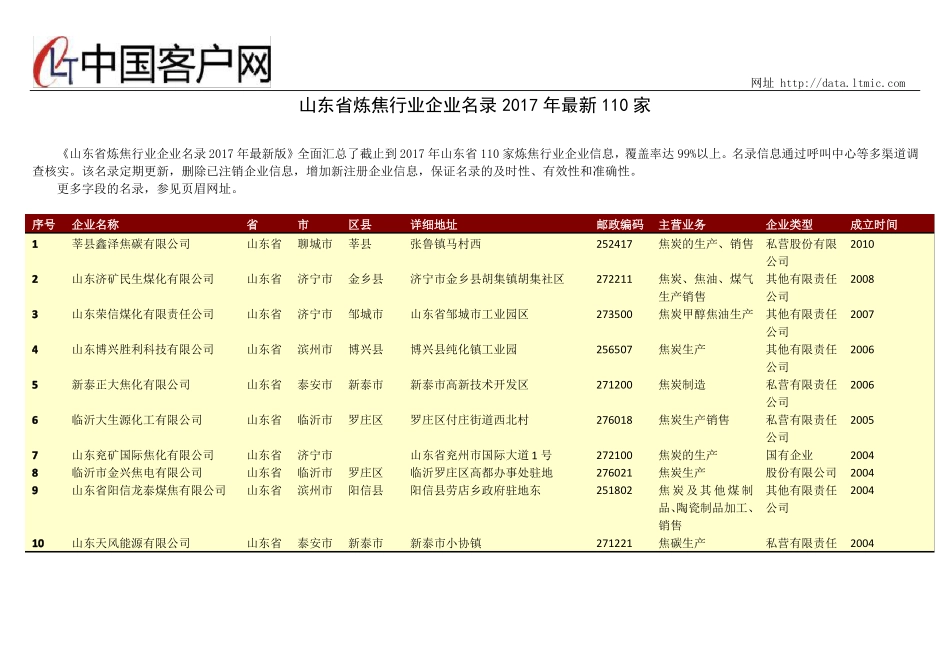Click enterprise type 国有企业
The image size is (950, 672).
pos(789,454)
